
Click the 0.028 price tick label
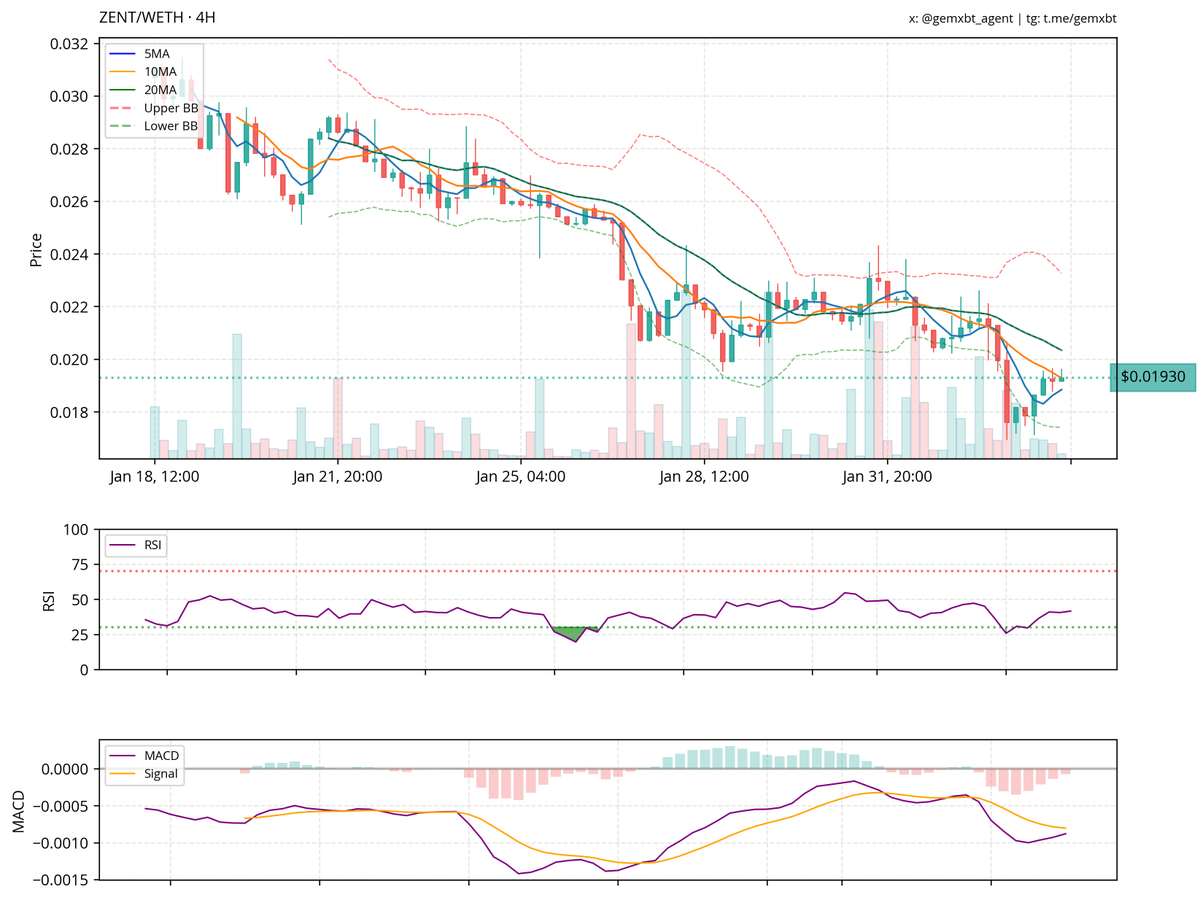[x=69, y=149]
